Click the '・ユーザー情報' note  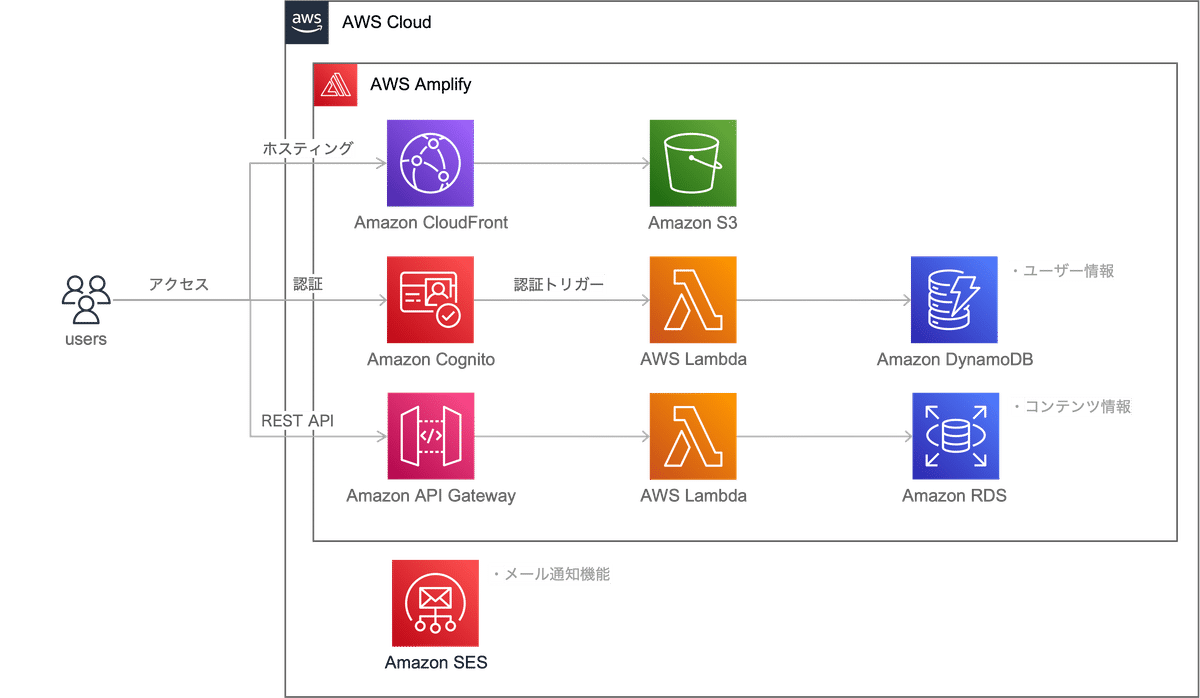point(1061,270)
